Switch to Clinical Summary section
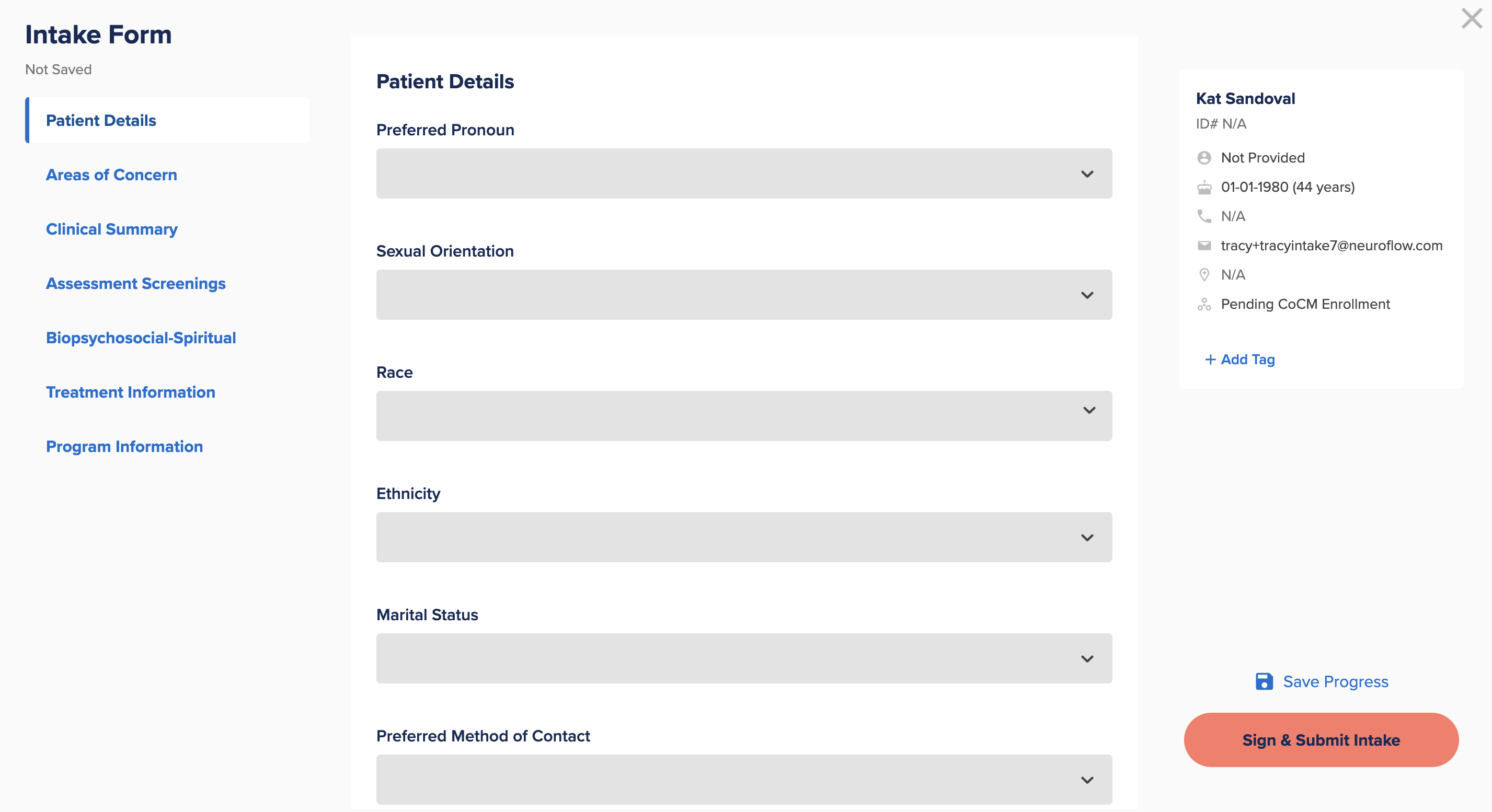Viewport: 1492px width, 812px height. [x=112, y=229]
